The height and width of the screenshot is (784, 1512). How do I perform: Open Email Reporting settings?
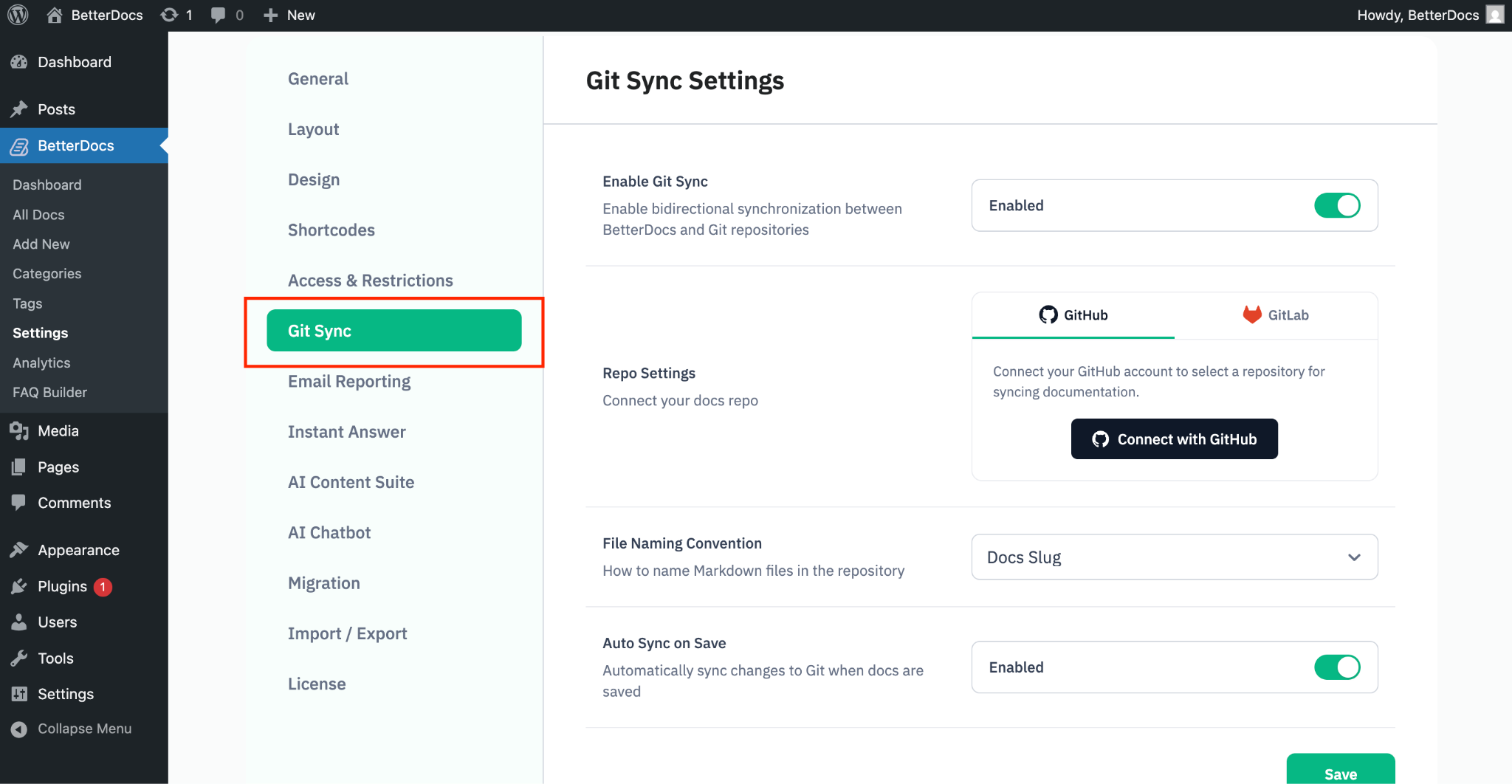pos(349,382)
